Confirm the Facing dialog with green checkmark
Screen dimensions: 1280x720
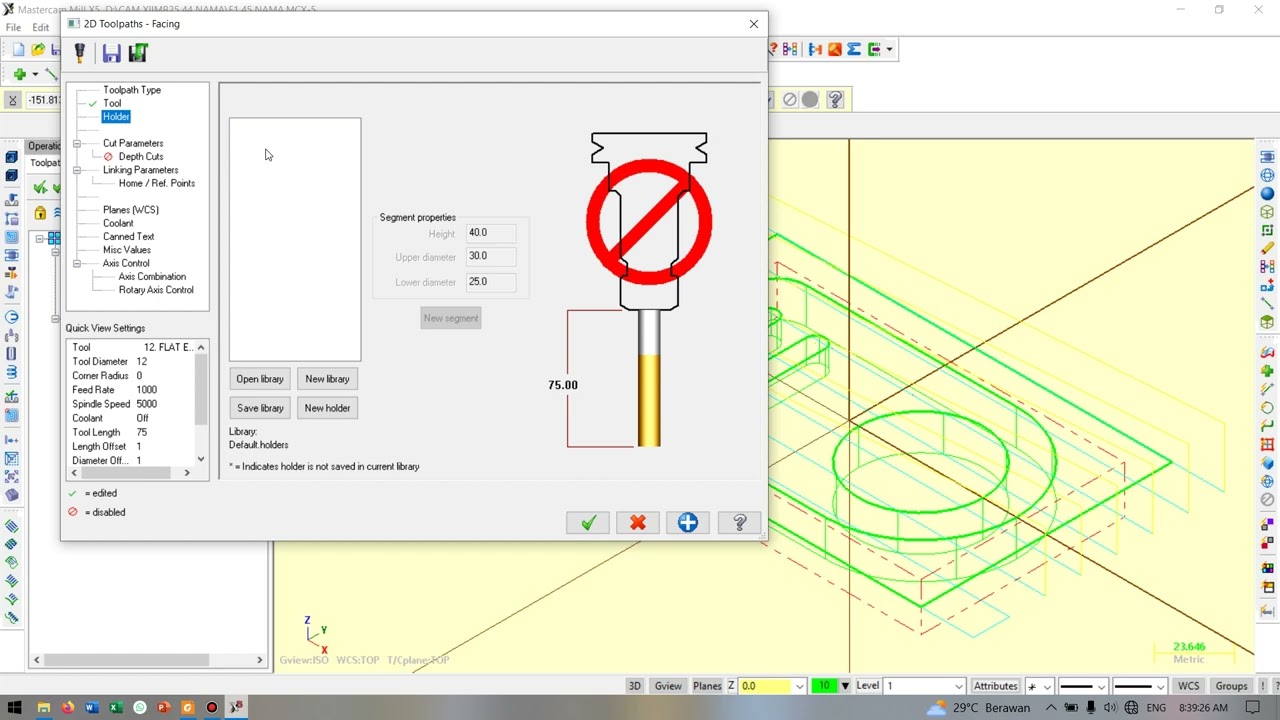tap(588, 523)
